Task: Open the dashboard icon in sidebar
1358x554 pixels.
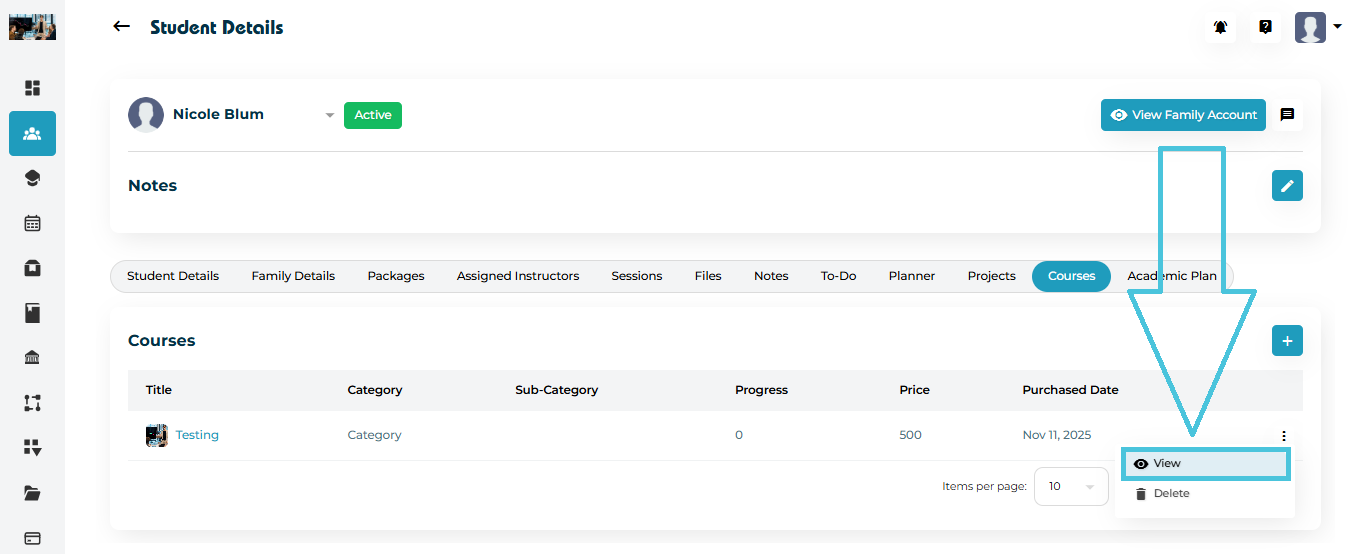Action: coord(32,88)
